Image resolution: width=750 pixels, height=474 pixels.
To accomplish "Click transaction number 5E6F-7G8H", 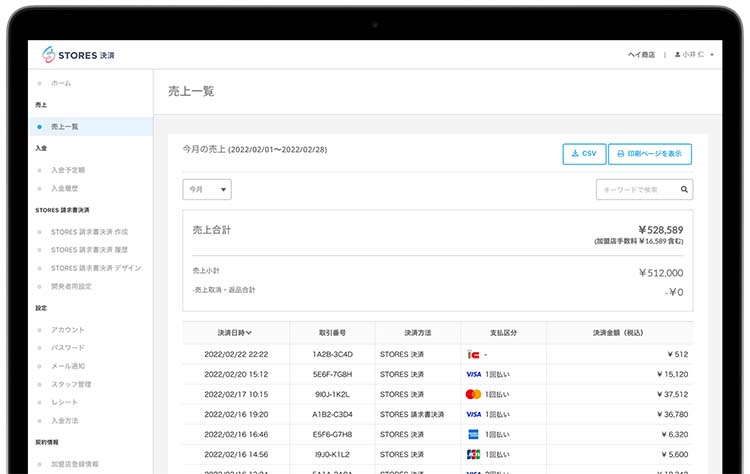I will click(332, 375).
